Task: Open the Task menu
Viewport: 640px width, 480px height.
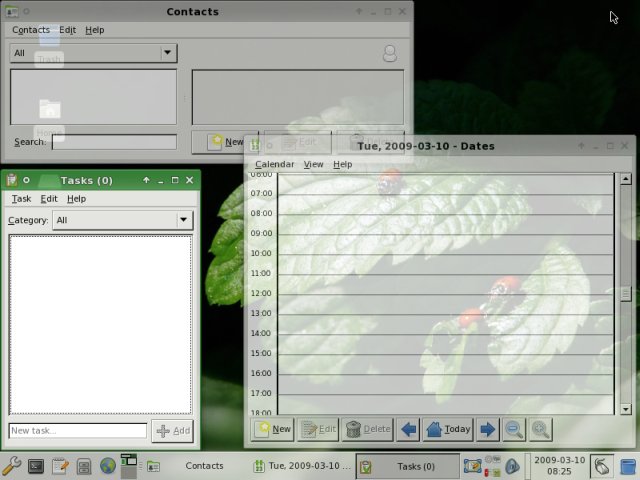Action: click(21, 198)
